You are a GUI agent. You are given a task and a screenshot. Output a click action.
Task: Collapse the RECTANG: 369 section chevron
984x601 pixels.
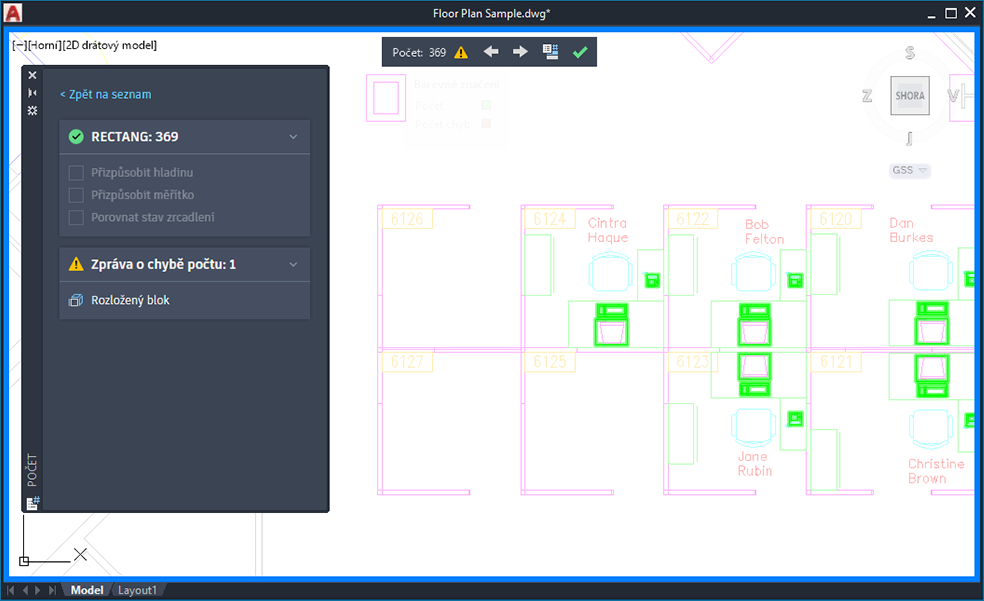293,137
